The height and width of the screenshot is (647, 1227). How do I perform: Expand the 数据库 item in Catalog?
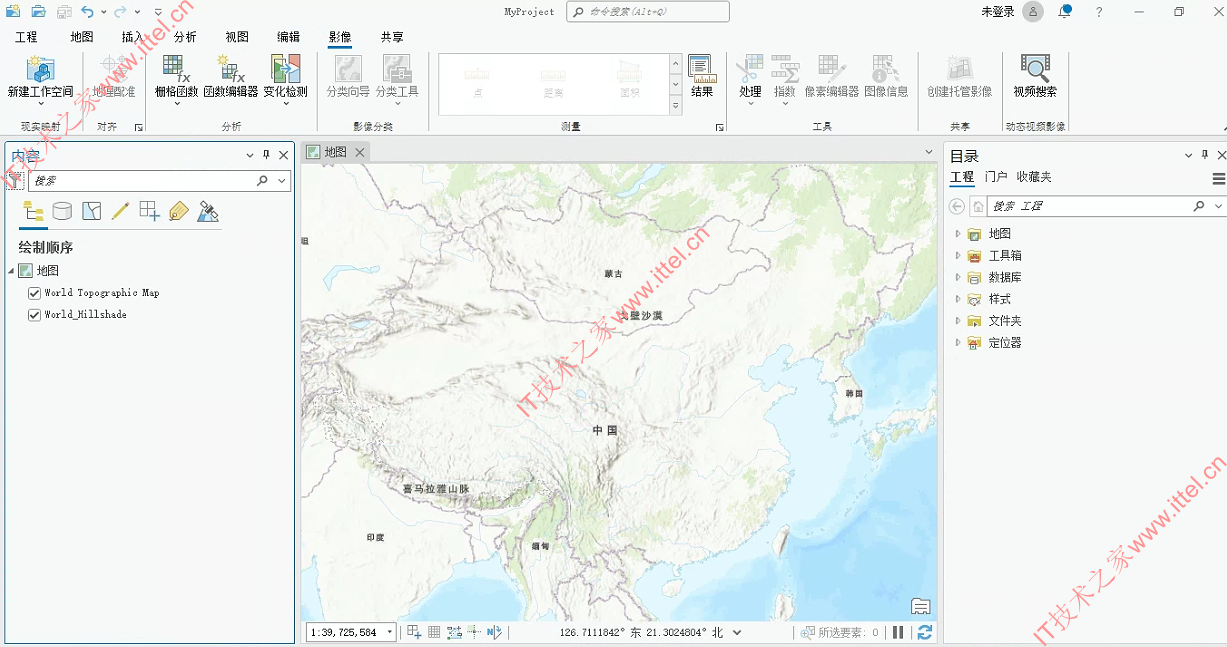(957, 277)
